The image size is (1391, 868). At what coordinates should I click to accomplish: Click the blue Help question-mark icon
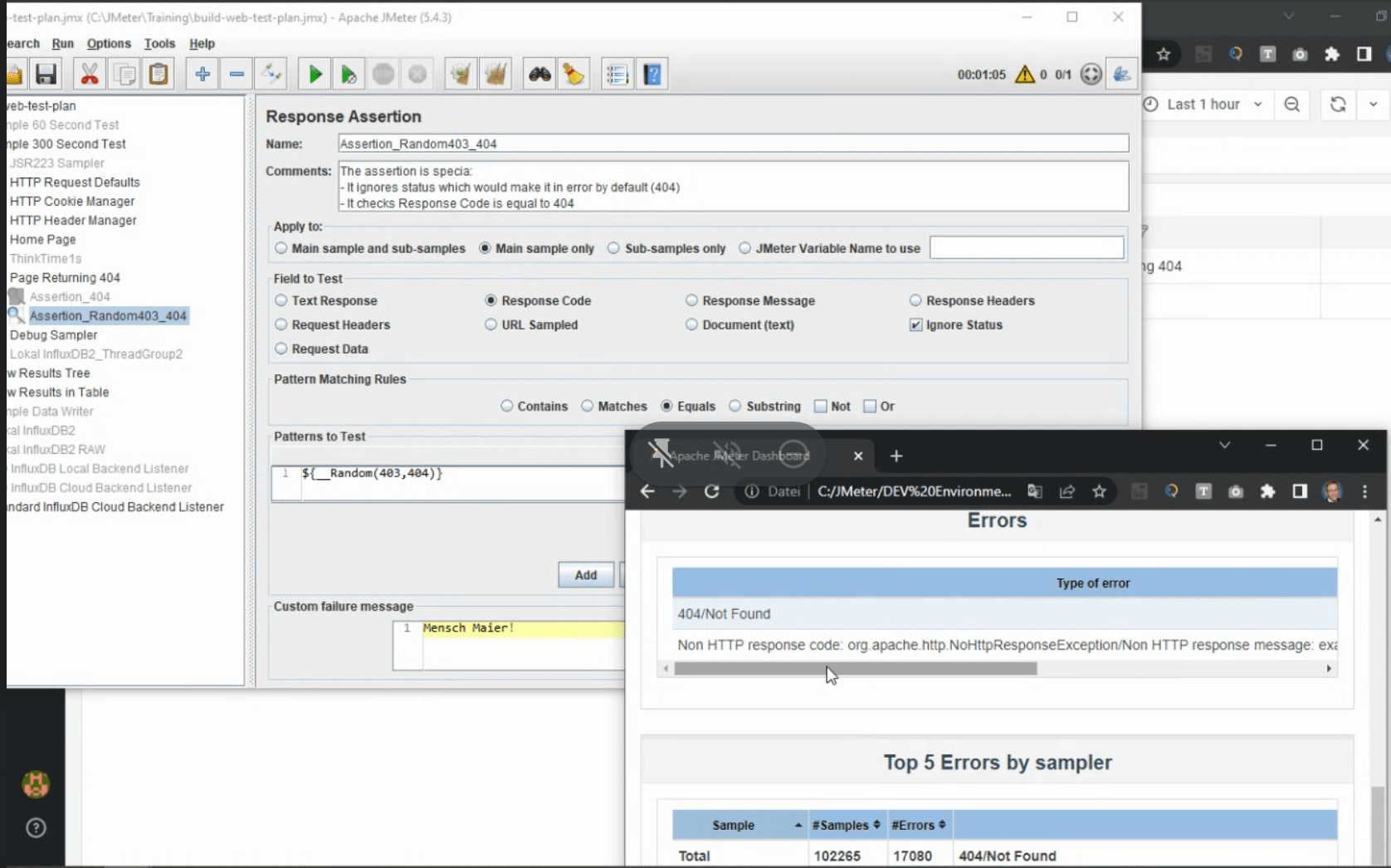coord(652,75)
